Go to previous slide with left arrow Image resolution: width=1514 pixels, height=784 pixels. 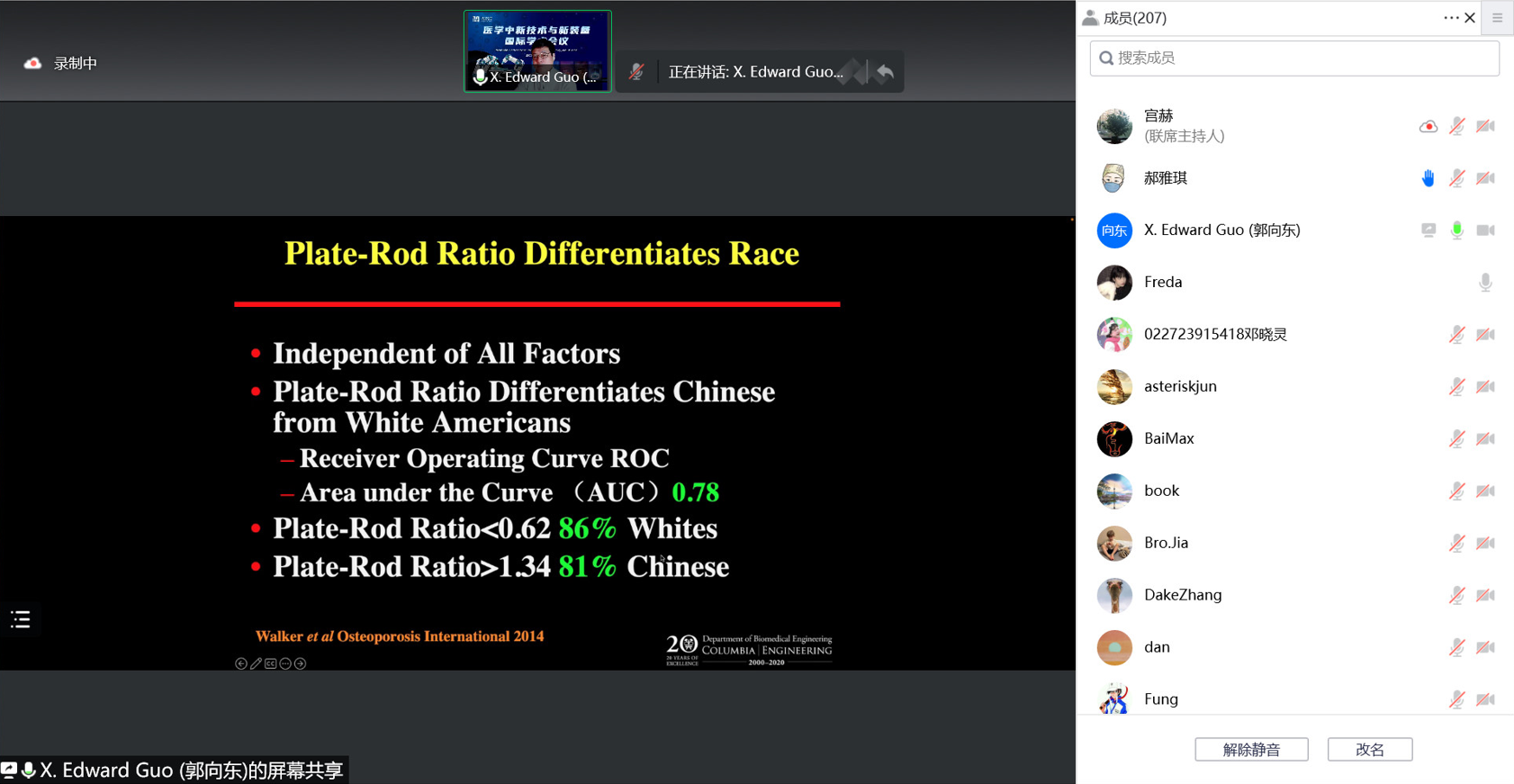pos(241,663)
